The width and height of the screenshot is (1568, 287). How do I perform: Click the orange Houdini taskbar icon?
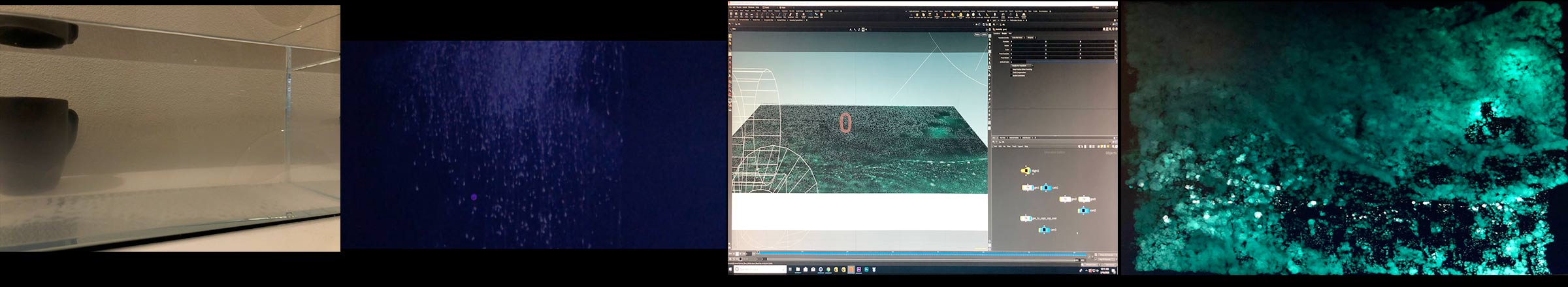point(851,269)
